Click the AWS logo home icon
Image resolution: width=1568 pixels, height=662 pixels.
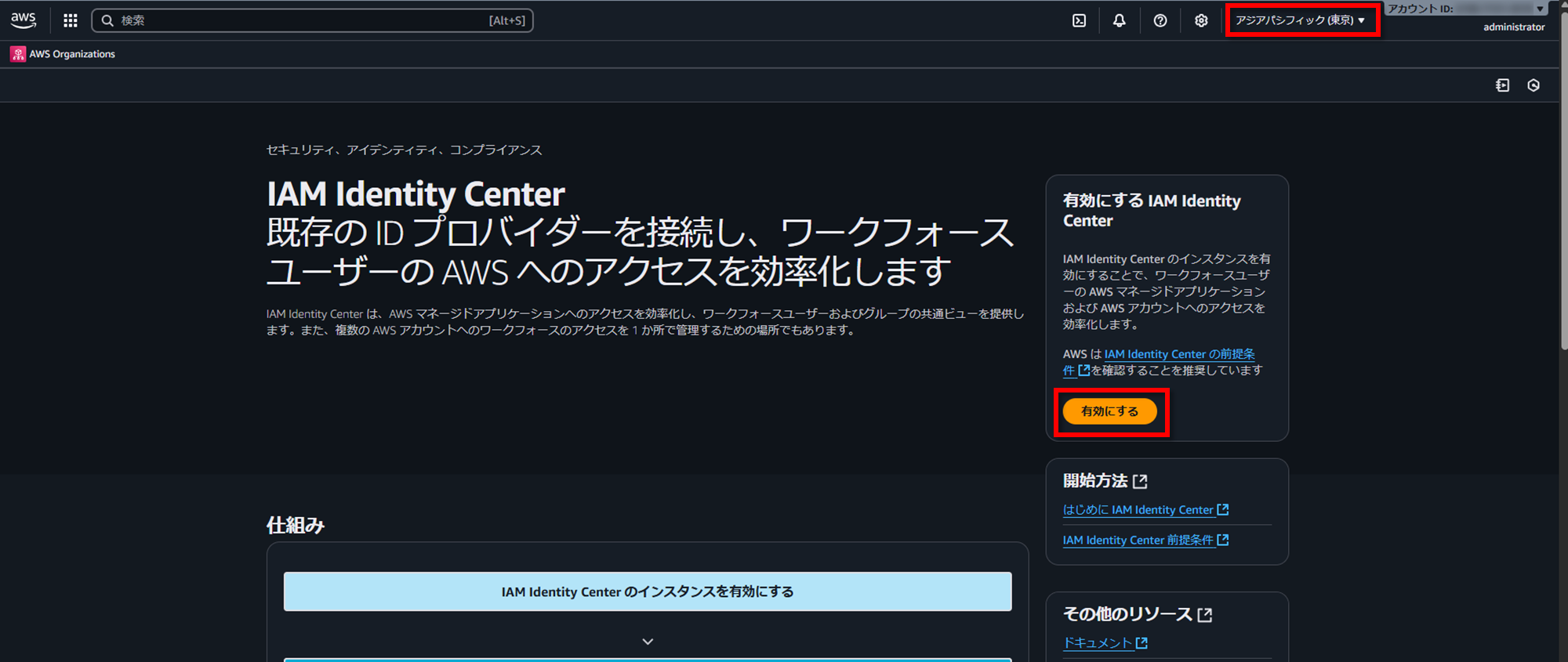click(24, 20)
